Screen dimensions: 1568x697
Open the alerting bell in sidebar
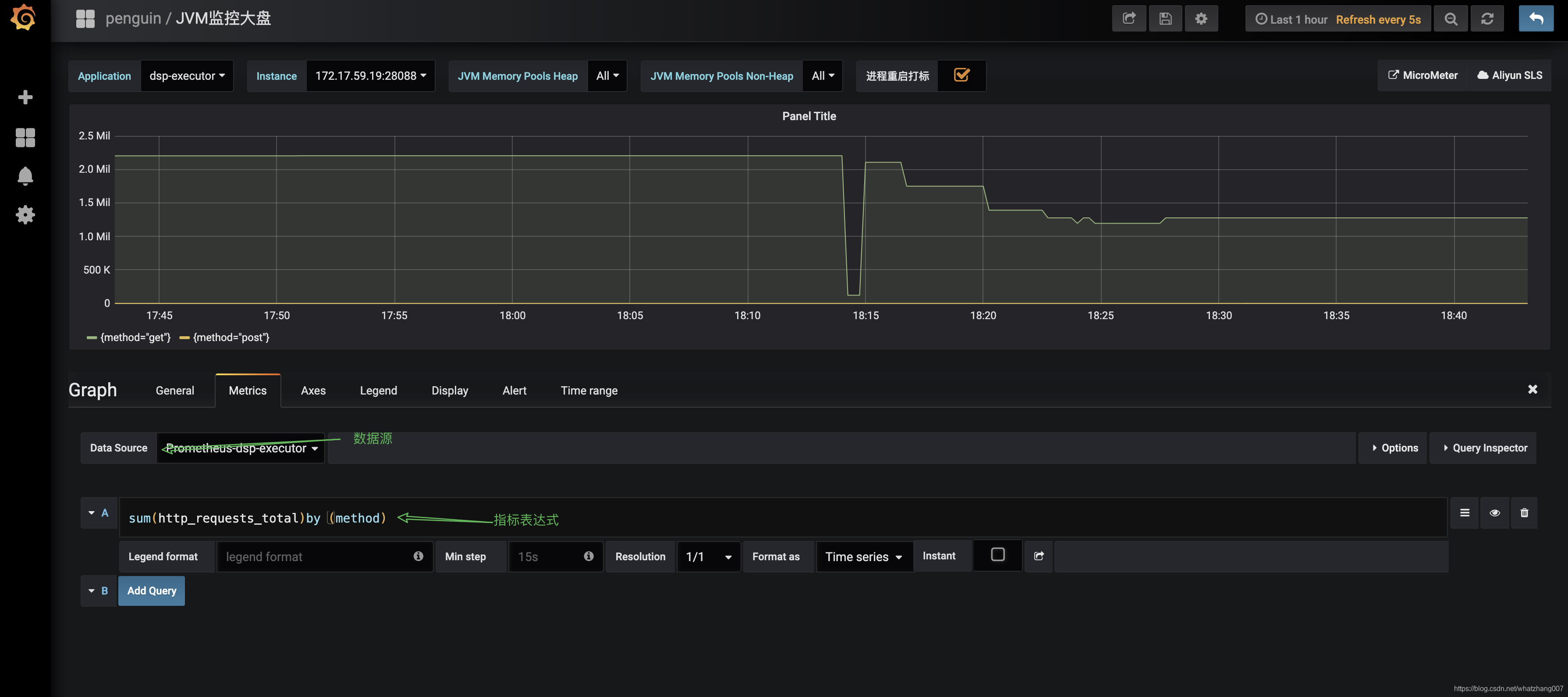[x=25, y=176]
